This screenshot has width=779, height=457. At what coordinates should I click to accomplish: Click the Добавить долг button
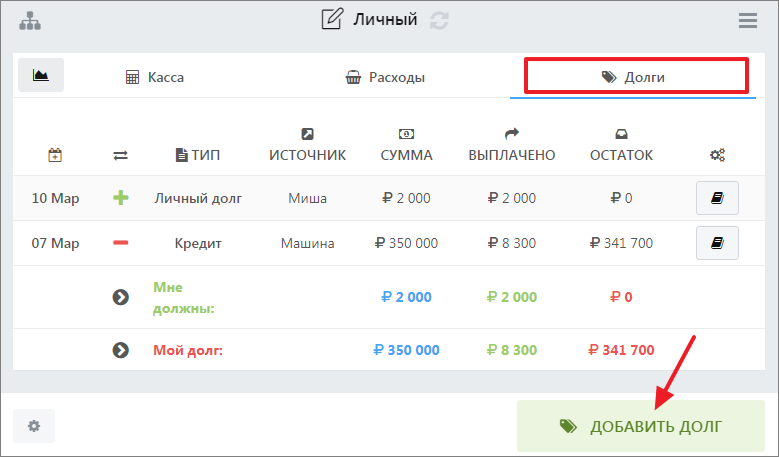(640, 426)
